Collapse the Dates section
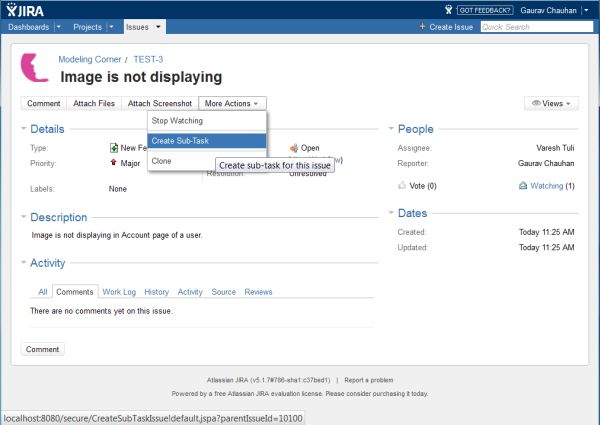The image size is (600, 425). click(391, 212)
